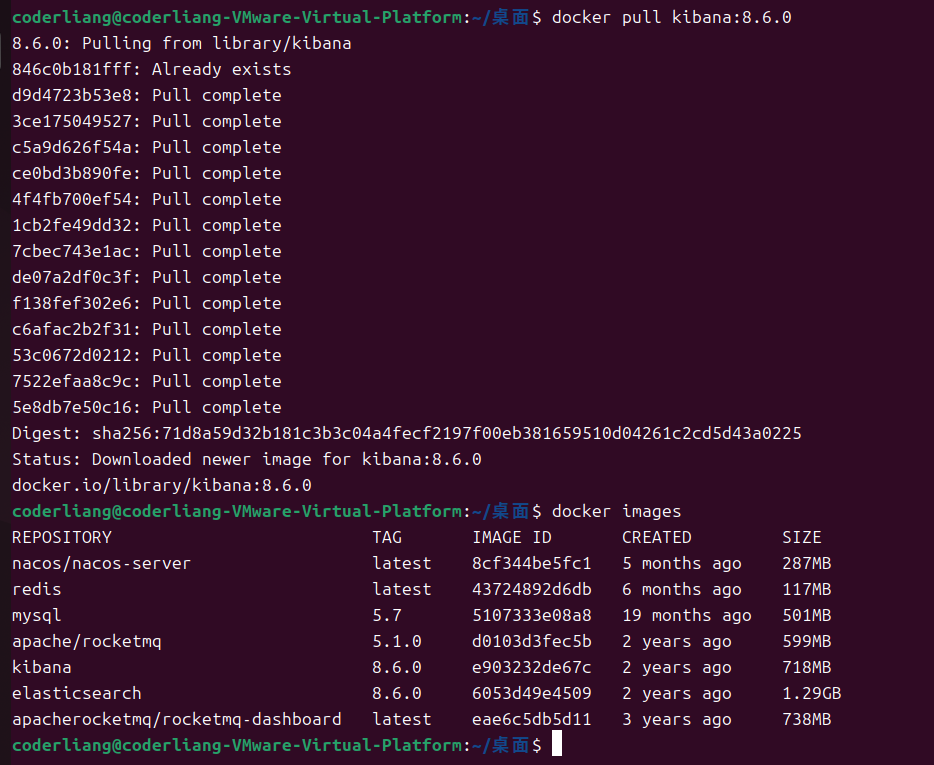This screenshot has height=765, width=934.
Task: Click image ID 43724892d6db
Action: click(x=532, y=589)
